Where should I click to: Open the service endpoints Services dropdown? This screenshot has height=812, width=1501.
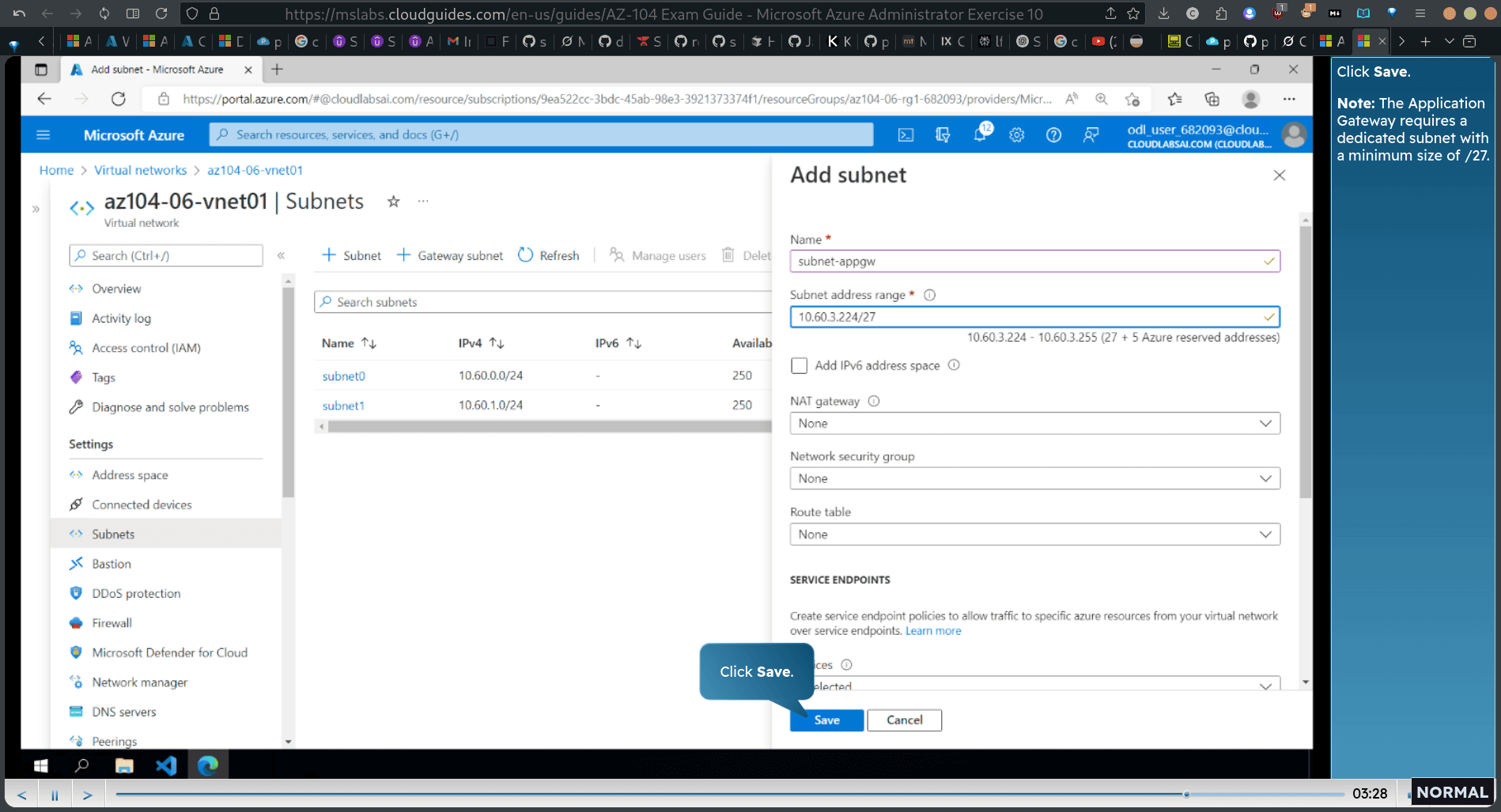coord(1034,684)
